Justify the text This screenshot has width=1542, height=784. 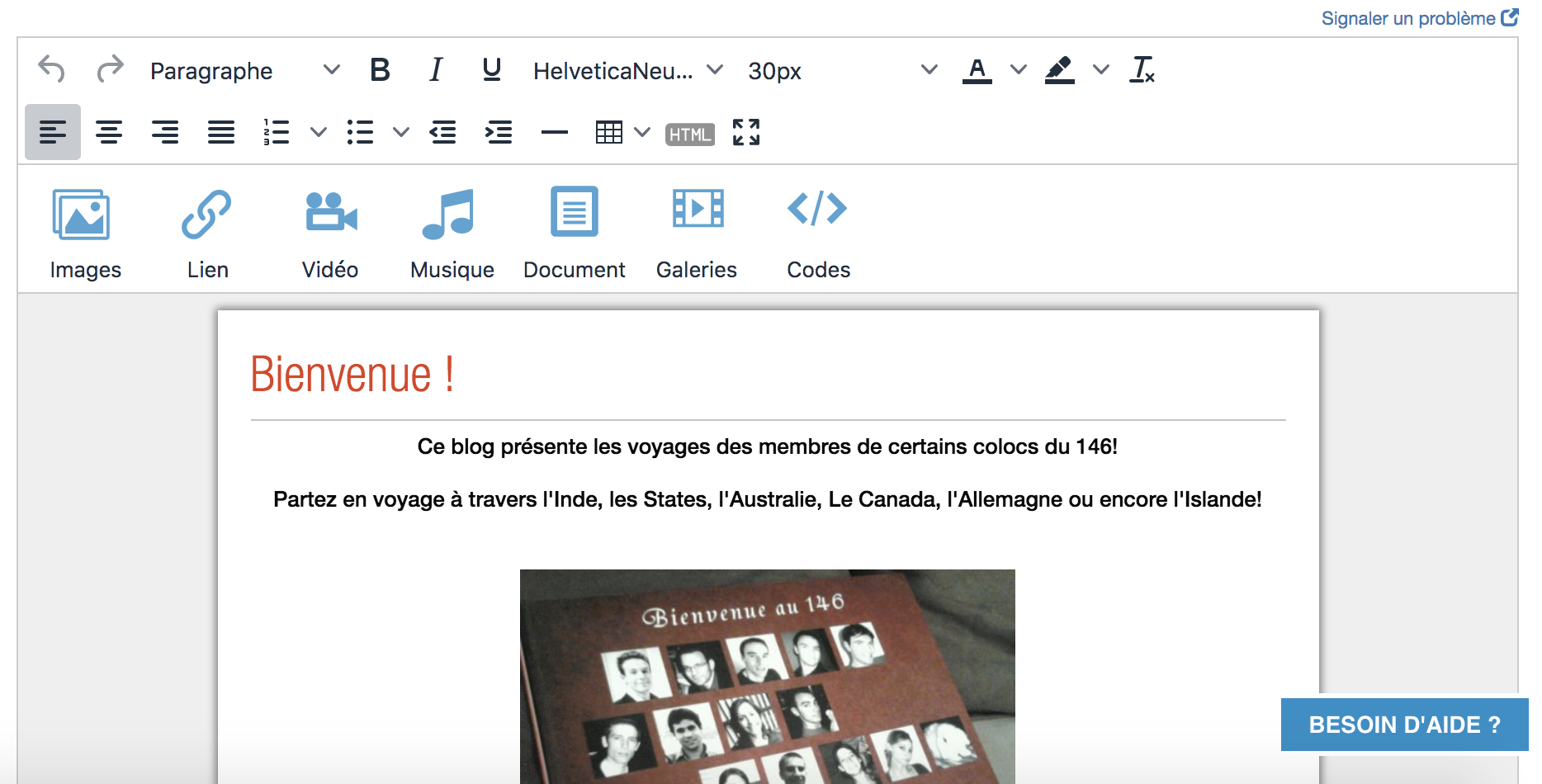coord(221,132)
